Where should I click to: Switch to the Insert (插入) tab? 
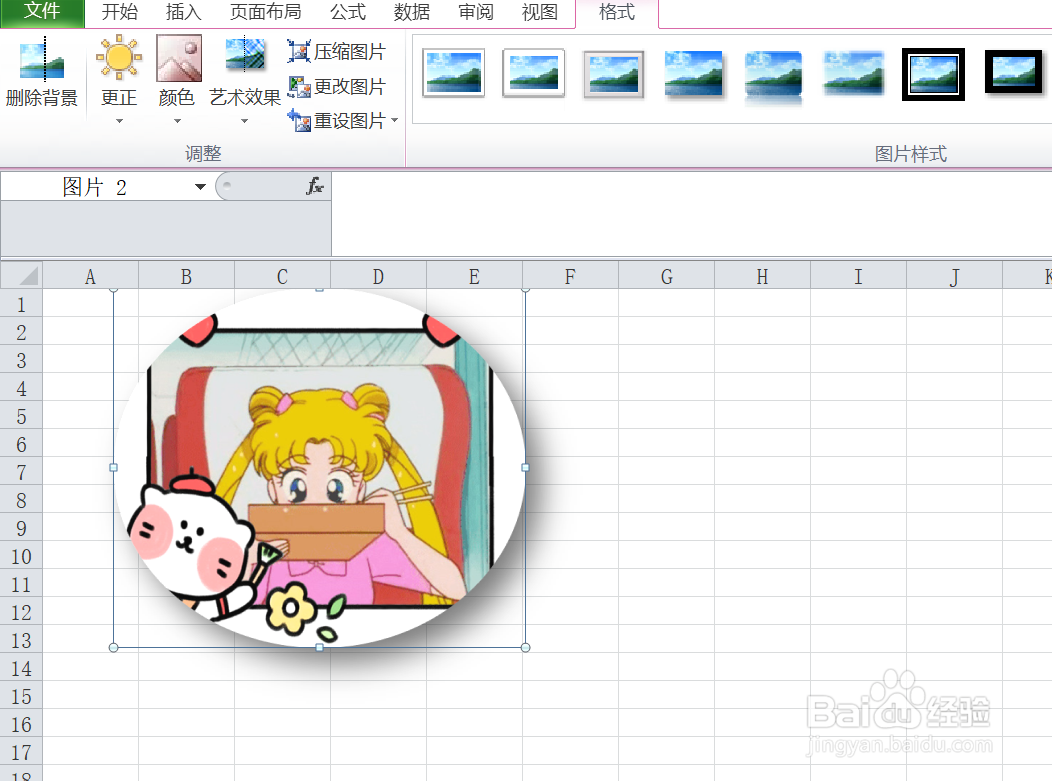(x=183, y=12)
